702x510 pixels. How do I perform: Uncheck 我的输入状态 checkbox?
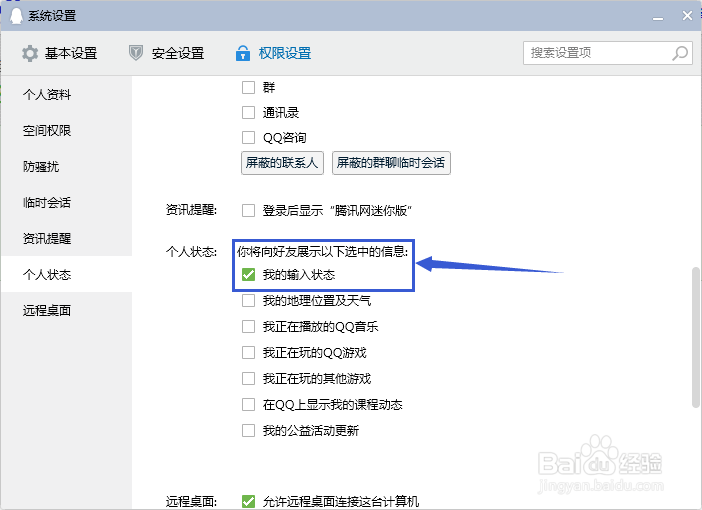248,274
